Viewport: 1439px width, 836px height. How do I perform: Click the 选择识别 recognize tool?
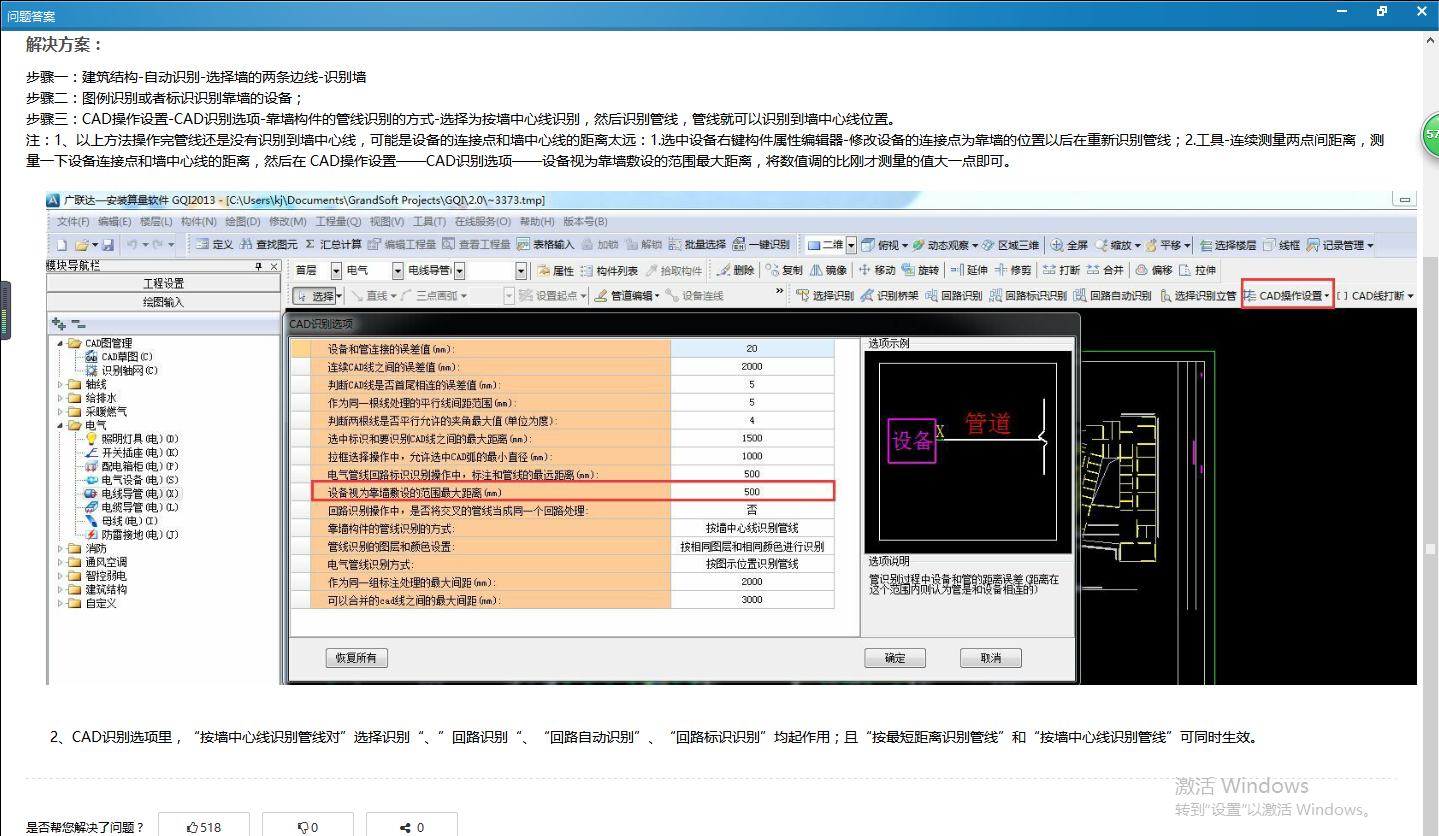coord(825,296)
